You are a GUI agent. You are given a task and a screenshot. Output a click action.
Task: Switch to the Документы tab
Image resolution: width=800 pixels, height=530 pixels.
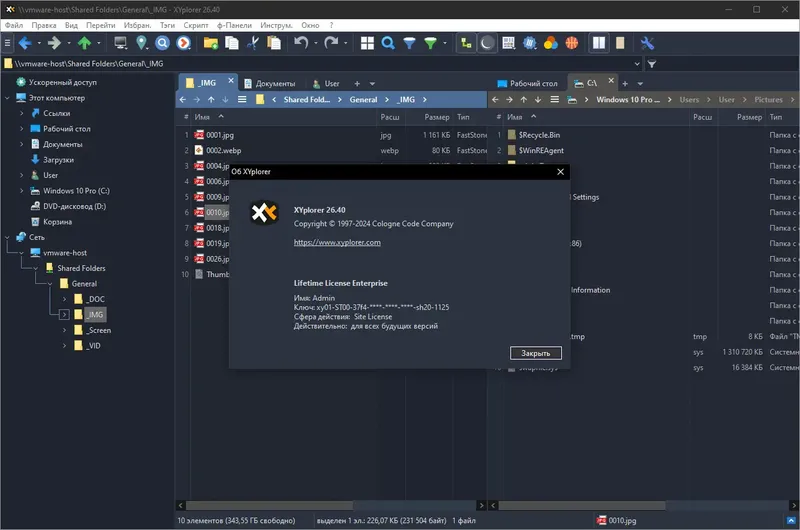270,84
